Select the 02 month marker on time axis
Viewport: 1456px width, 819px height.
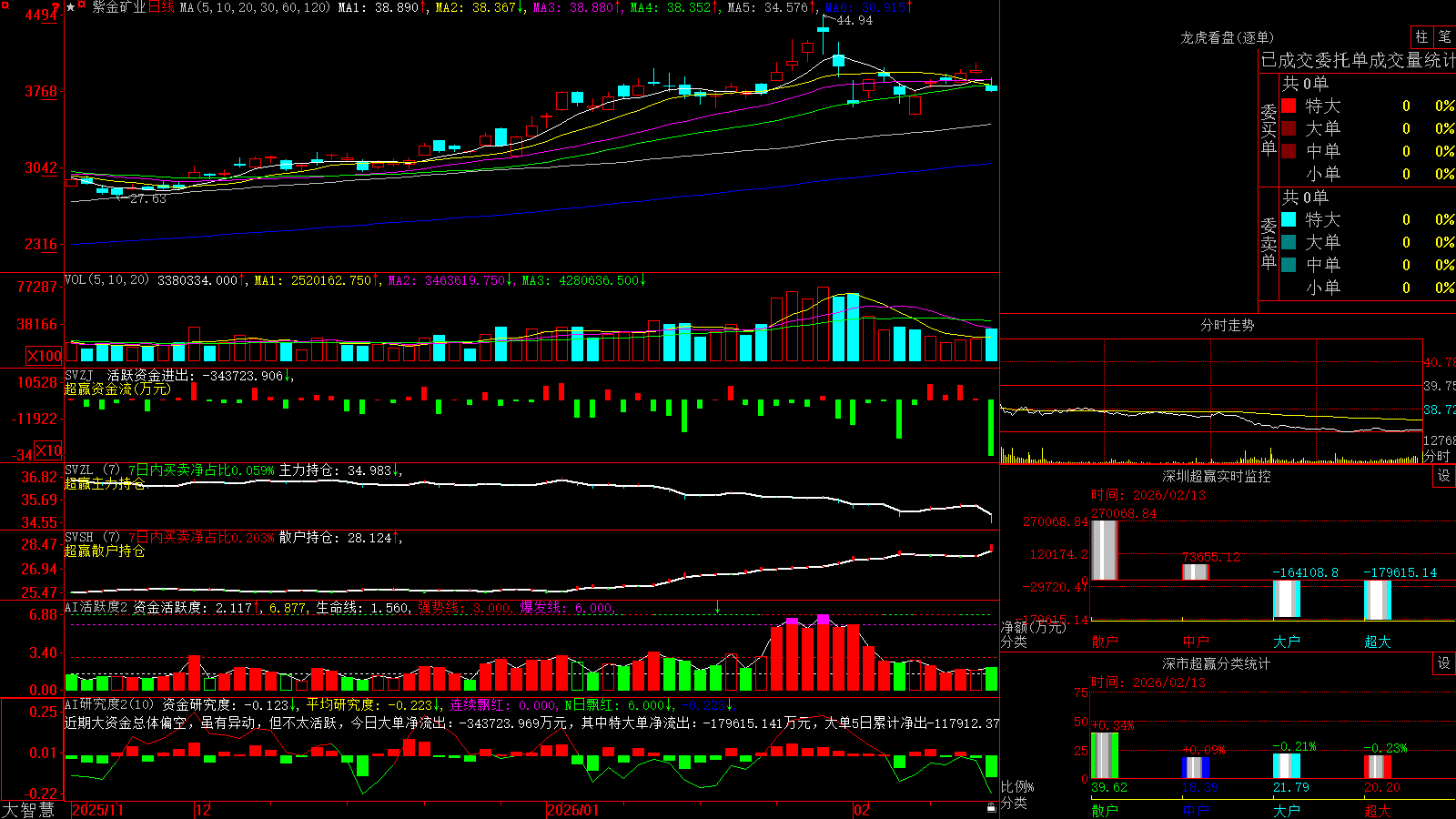pyautogui.click(x=862, y=810)
